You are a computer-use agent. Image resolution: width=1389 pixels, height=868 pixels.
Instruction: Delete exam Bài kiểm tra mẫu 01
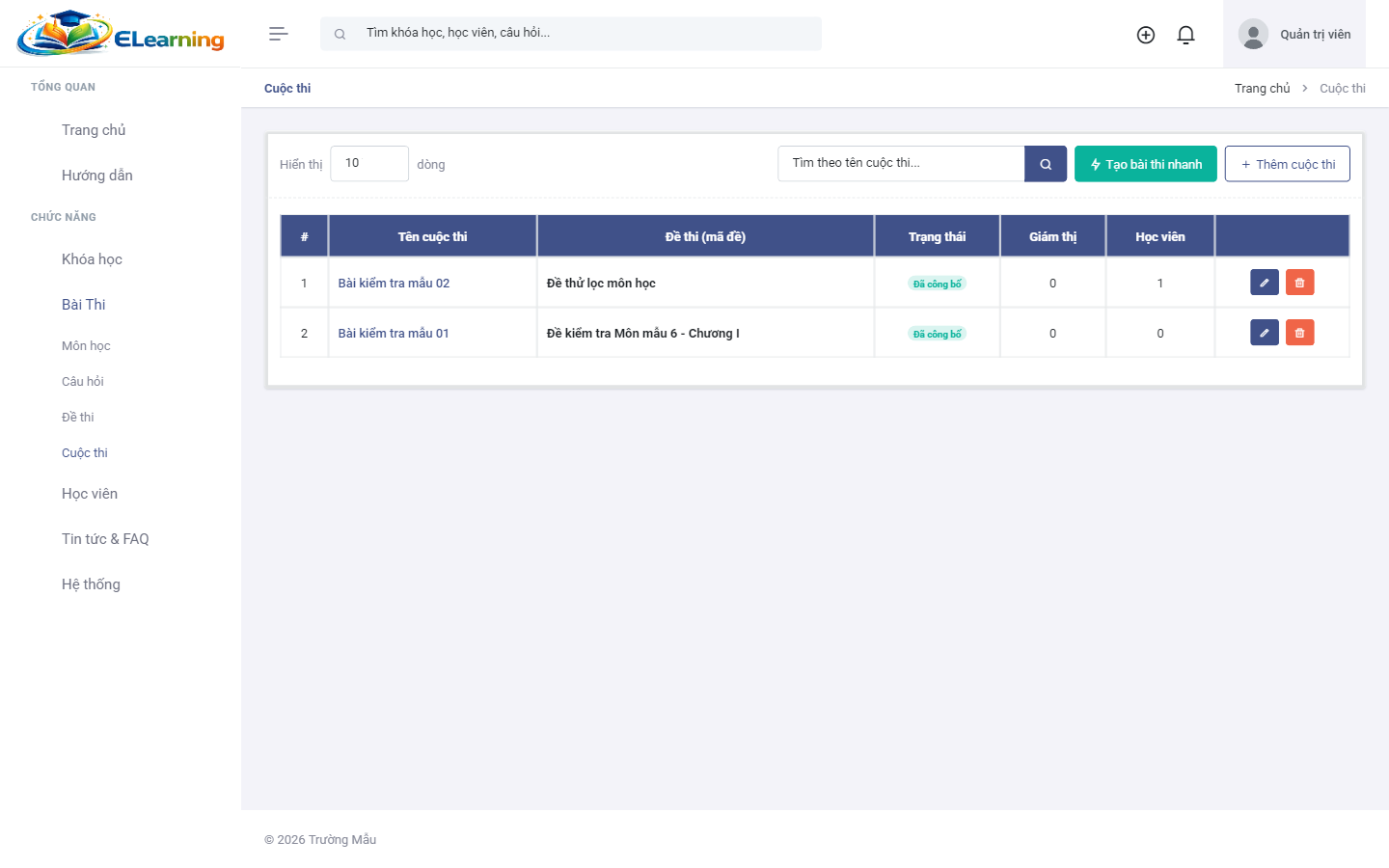pyautogui.click(x=1300, y=333)
